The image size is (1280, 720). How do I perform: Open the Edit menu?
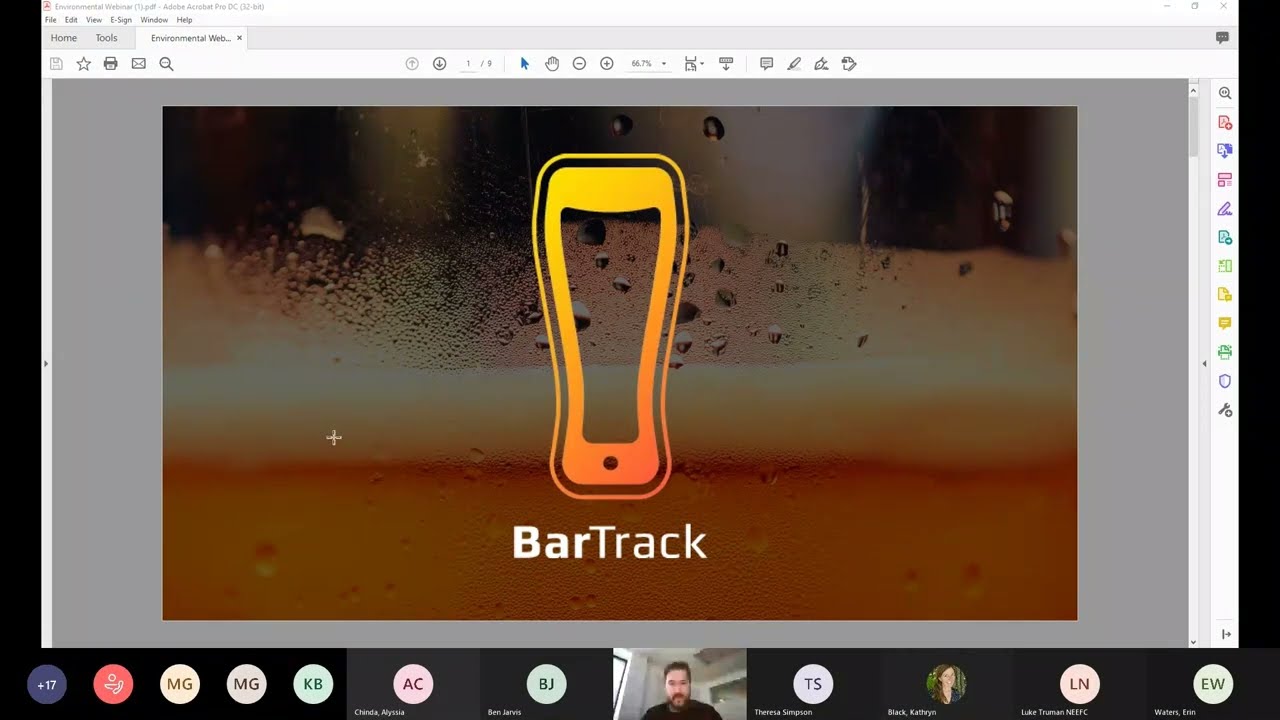(x=71, y=20)
